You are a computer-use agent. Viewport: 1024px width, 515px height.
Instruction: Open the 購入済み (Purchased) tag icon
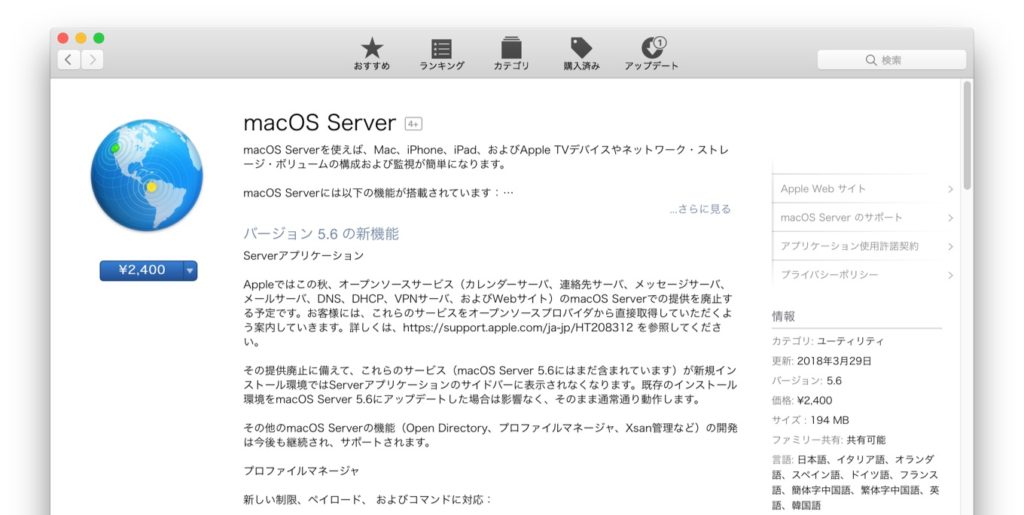[x=581, y=48]
